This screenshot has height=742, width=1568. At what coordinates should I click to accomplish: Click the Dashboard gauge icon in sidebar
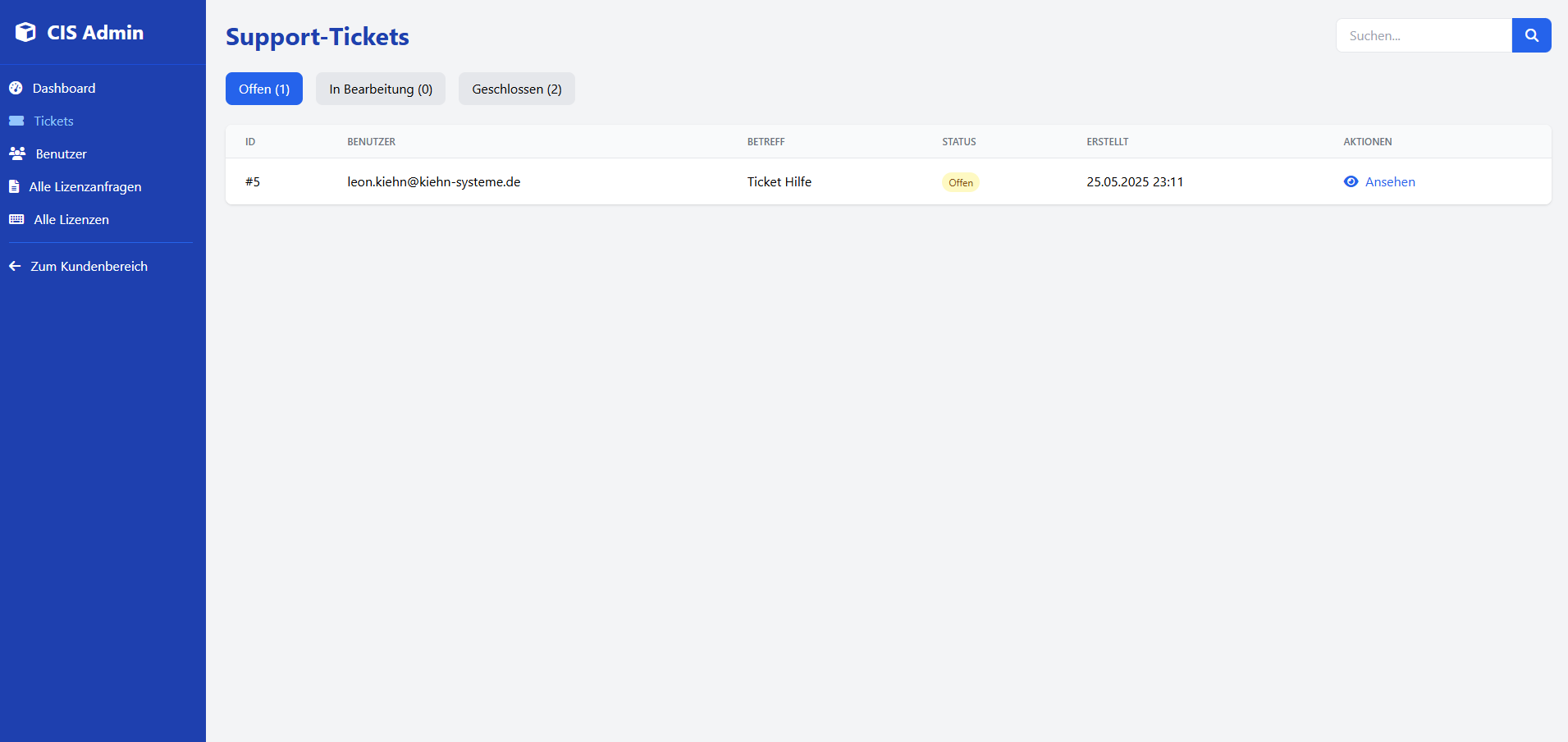point(16,88)
